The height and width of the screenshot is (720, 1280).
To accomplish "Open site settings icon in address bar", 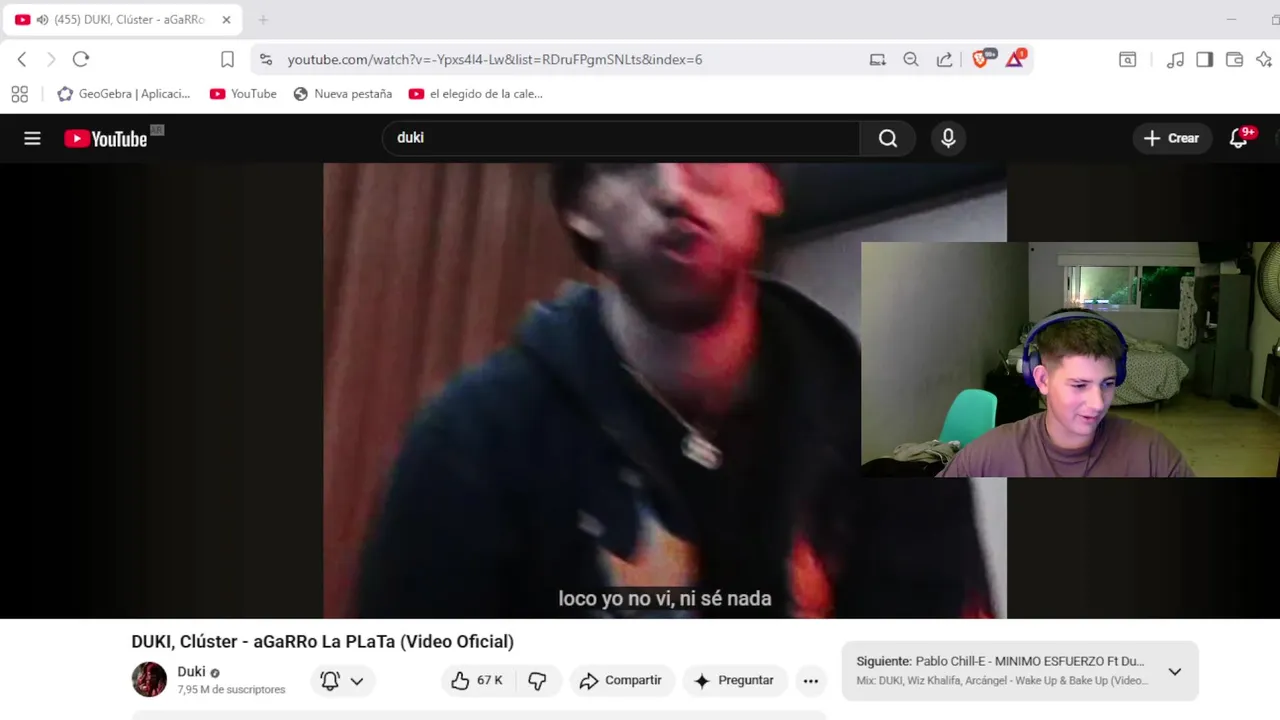I will click(266, 60).
